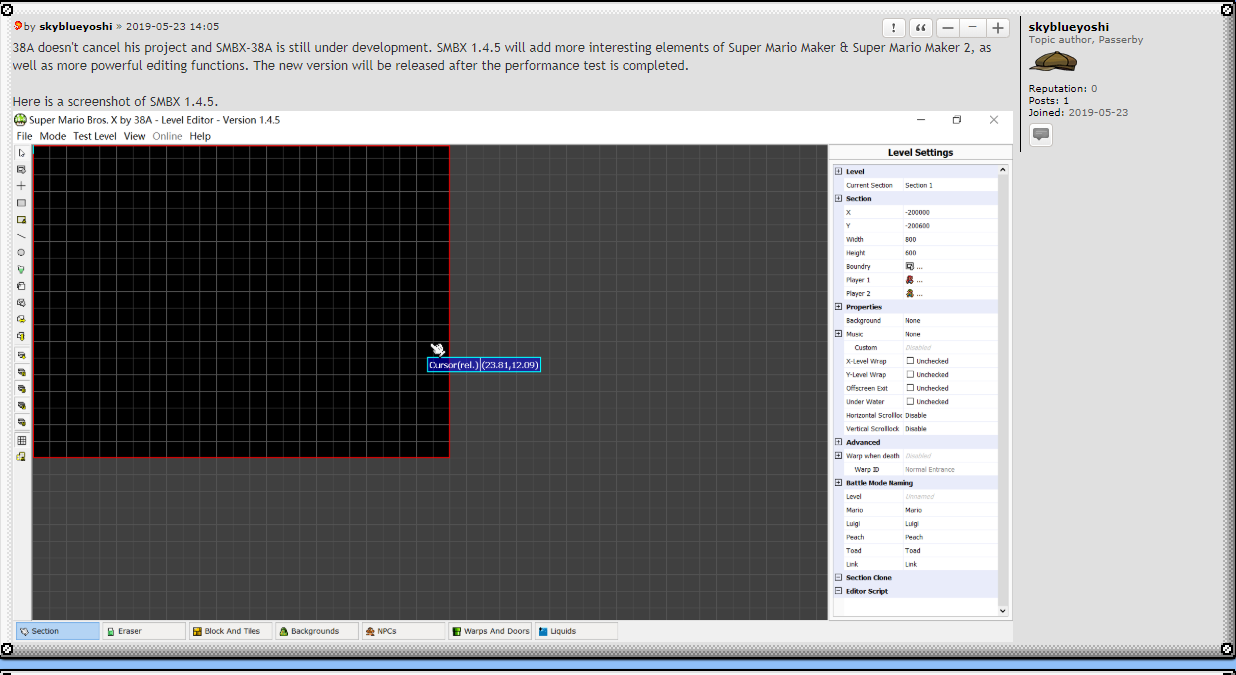Click the Battle Mode Mario name field
The width and height of the screenshot is (1236, 675).
tap(950, 510)
